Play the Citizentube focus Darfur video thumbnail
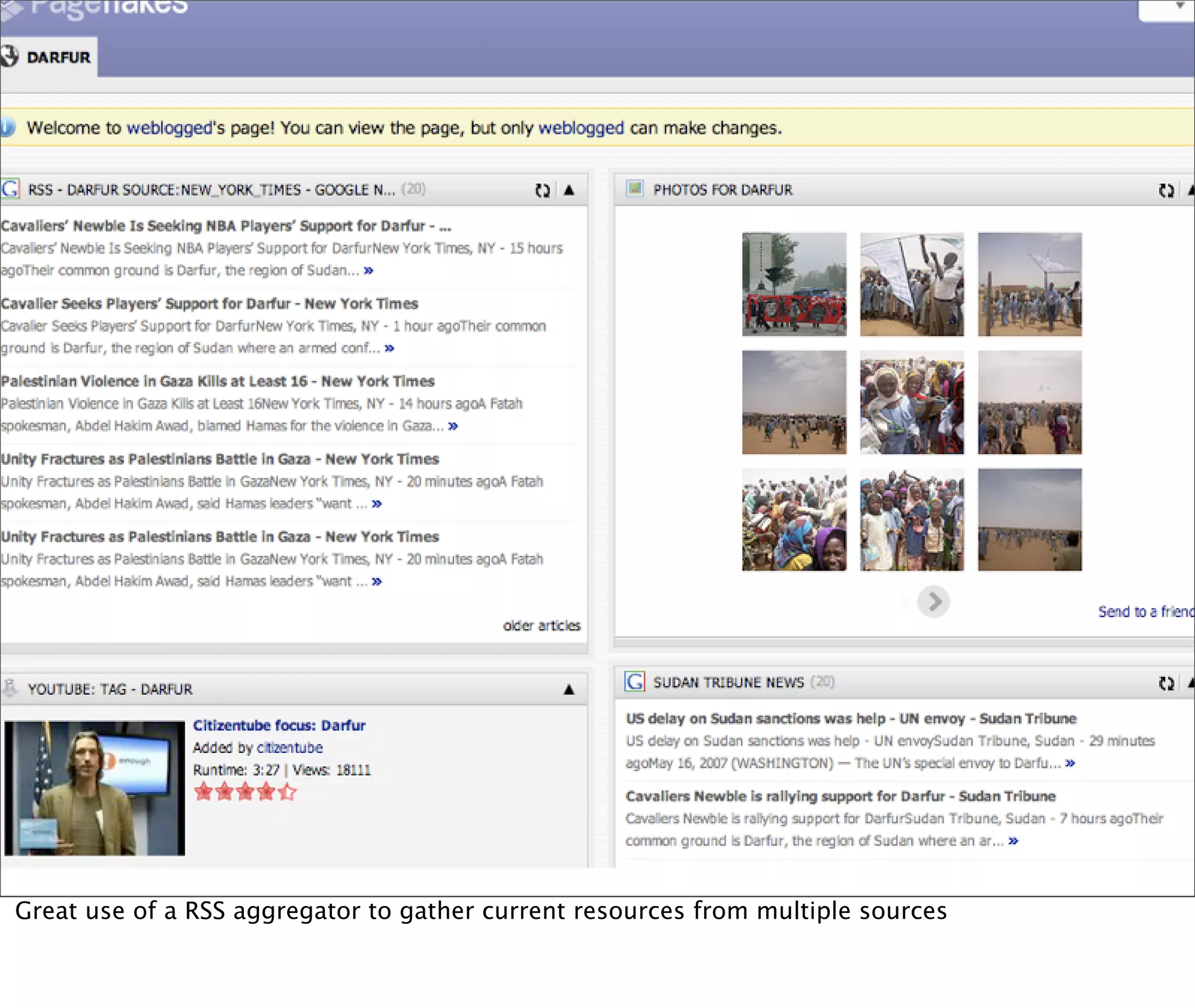1195x1008 pixels. coord(95,788)
